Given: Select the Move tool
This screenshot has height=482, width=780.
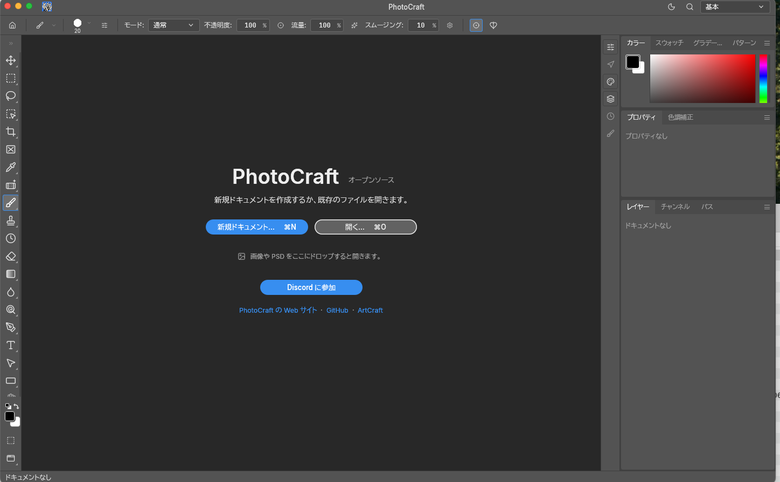Looking at the screenshot, I should [10, 60].
